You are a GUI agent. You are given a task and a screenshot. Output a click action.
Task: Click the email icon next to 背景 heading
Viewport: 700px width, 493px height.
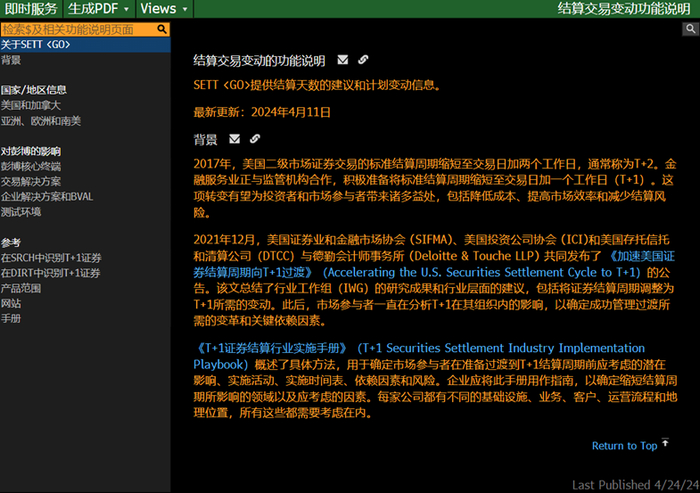pos(234,139)
